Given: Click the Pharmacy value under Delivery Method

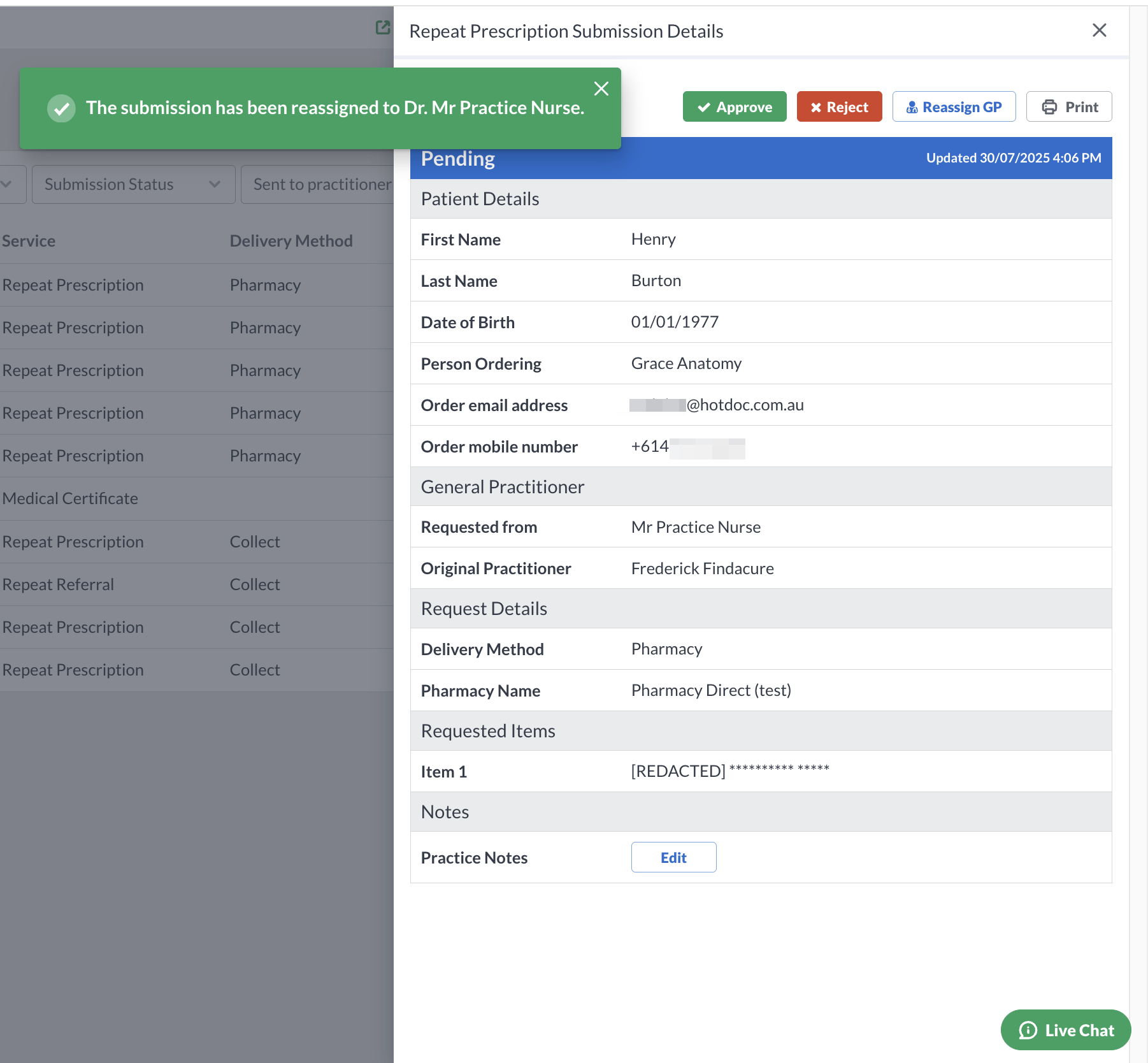Looking at the screenshot, I should [x=666, y=649].
